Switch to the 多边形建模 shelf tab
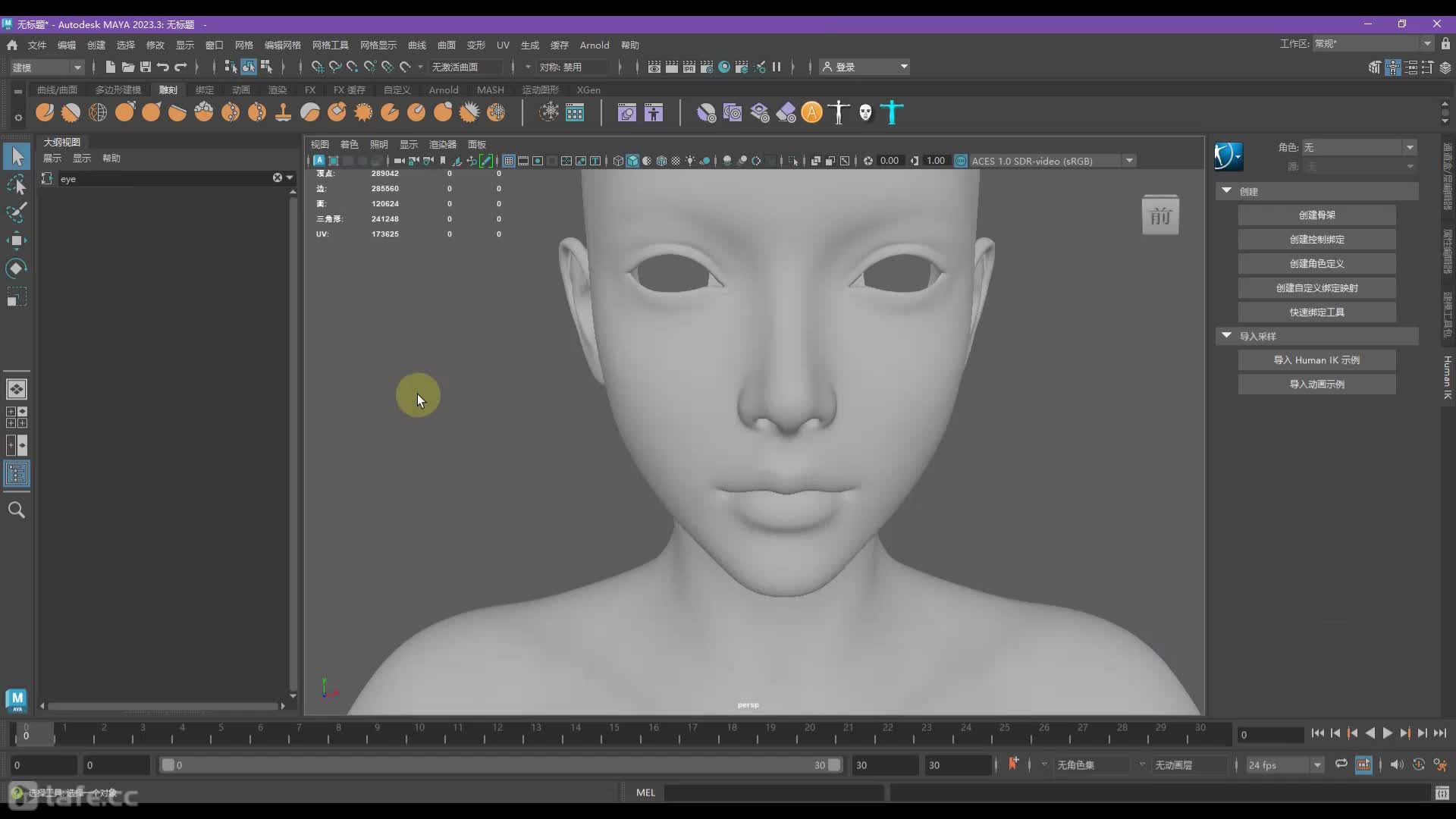The image size is (1456, 819). 118,89
